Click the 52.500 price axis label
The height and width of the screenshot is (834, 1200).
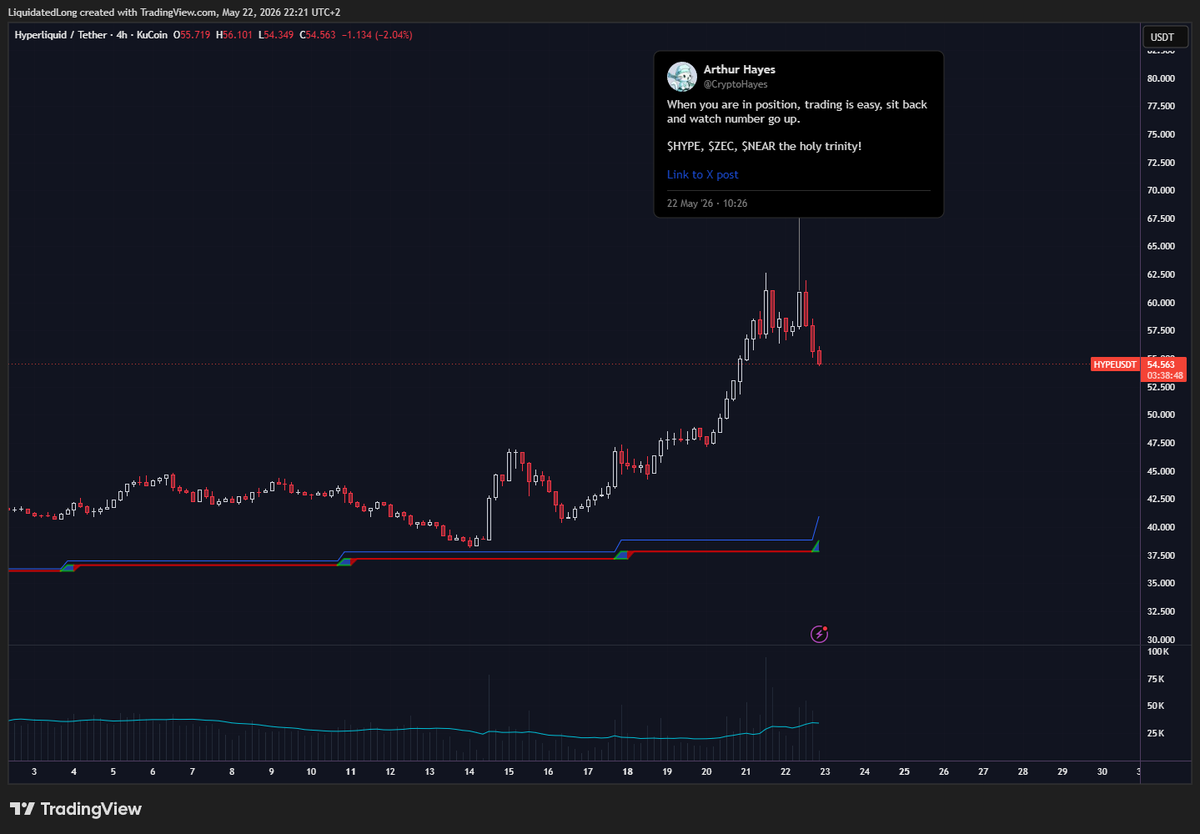(1160, 387)
